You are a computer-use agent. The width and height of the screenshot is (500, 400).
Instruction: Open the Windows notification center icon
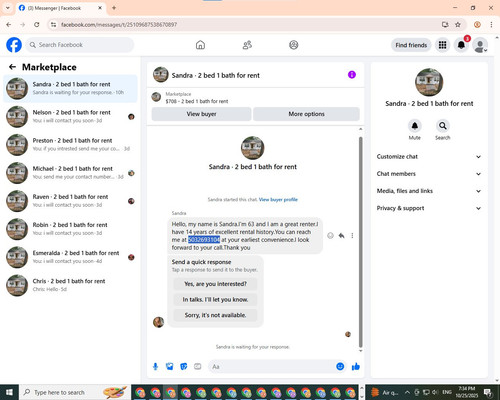point(488,392)
